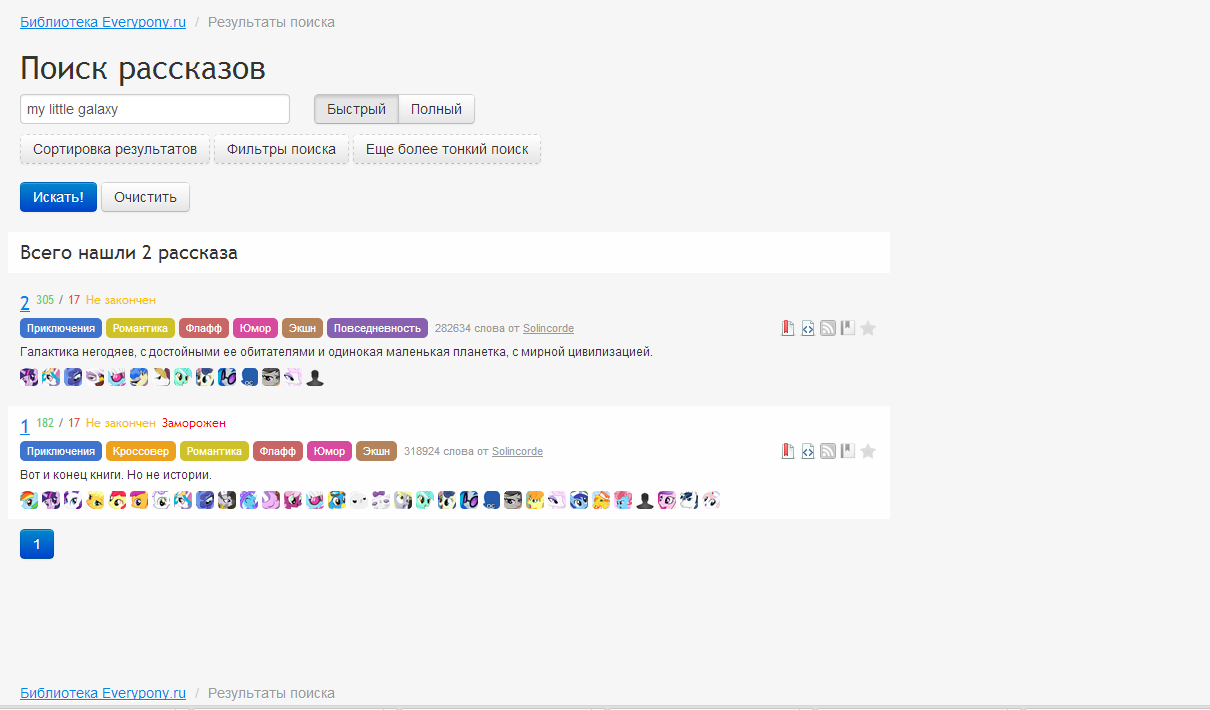Screen dimensions: 1210x710
Task: Click the Искать! search button
Action: tap(58, 197)
